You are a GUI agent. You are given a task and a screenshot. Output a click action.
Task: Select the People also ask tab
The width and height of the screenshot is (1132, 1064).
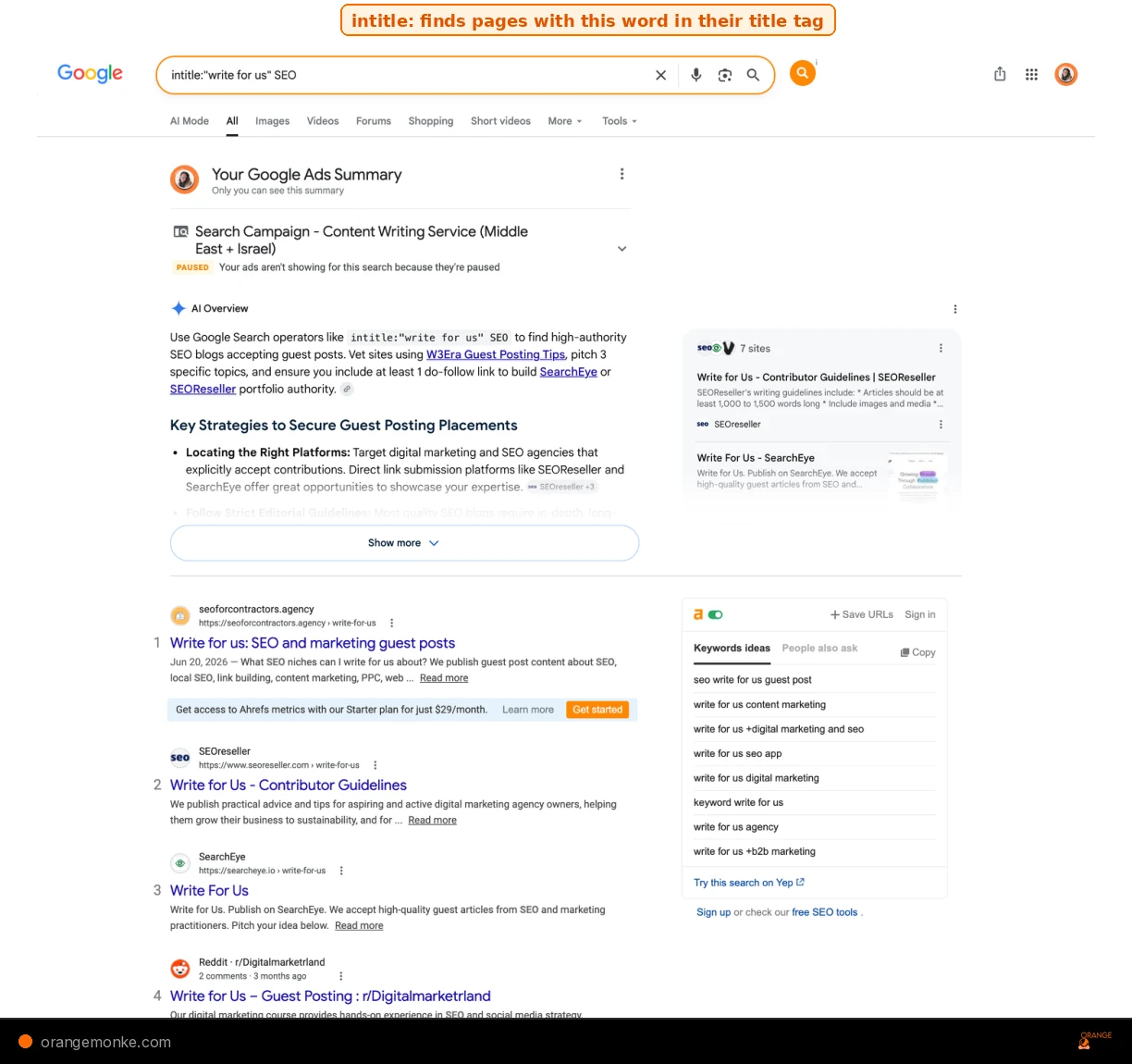click(x=819, y=649)
